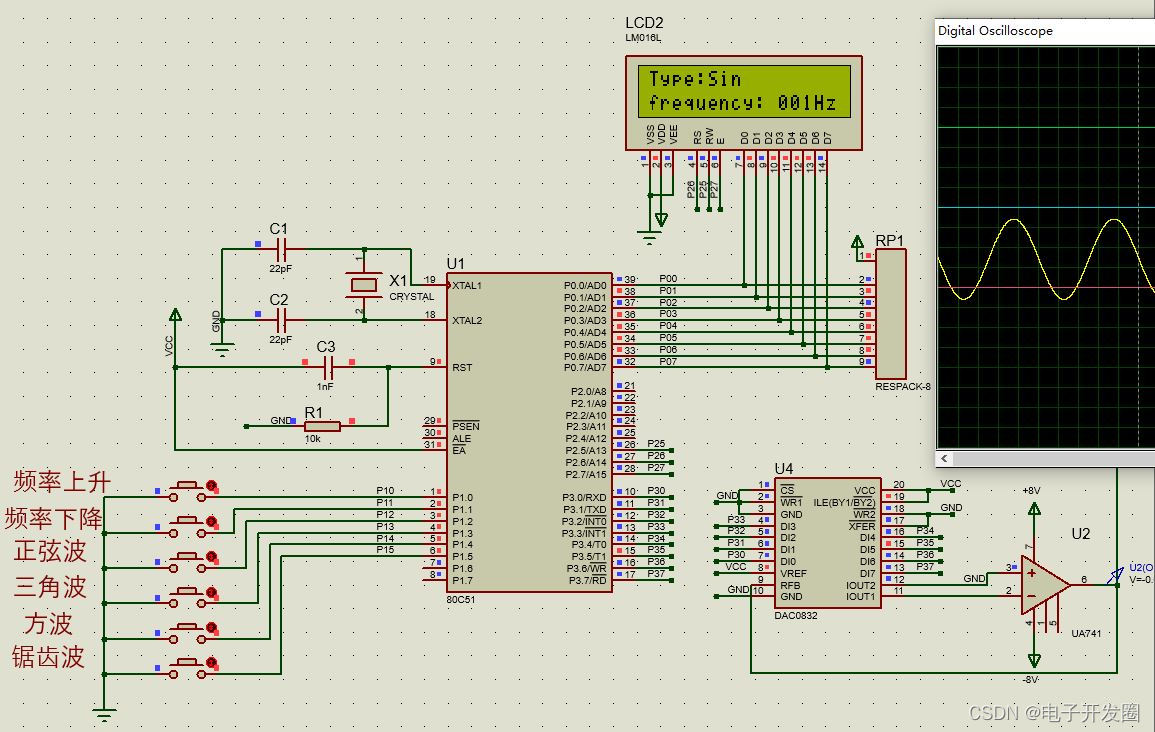Screen dimensions: 1155x732
Task: Toggle red latch dot on 方波 button
Action: (212, 628)
